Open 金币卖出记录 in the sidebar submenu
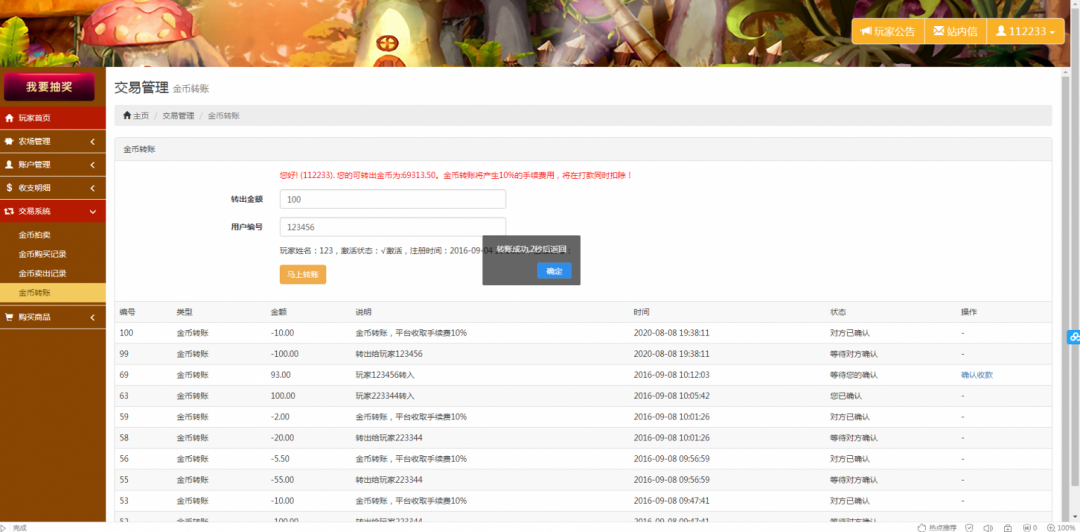1080x532 pixels. pyautogui.click(x=42, y=273)
